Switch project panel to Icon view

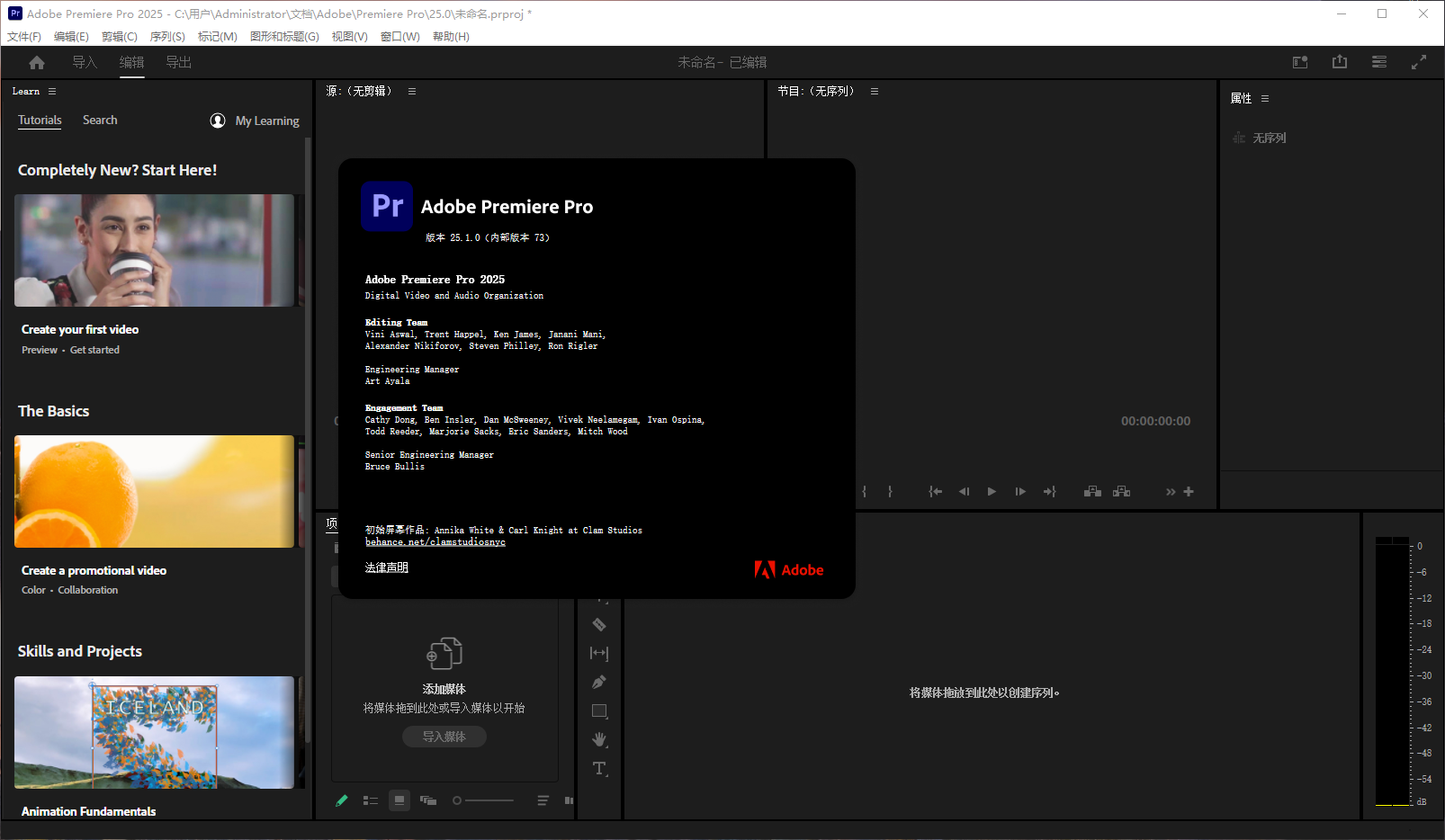coord(399,800)
